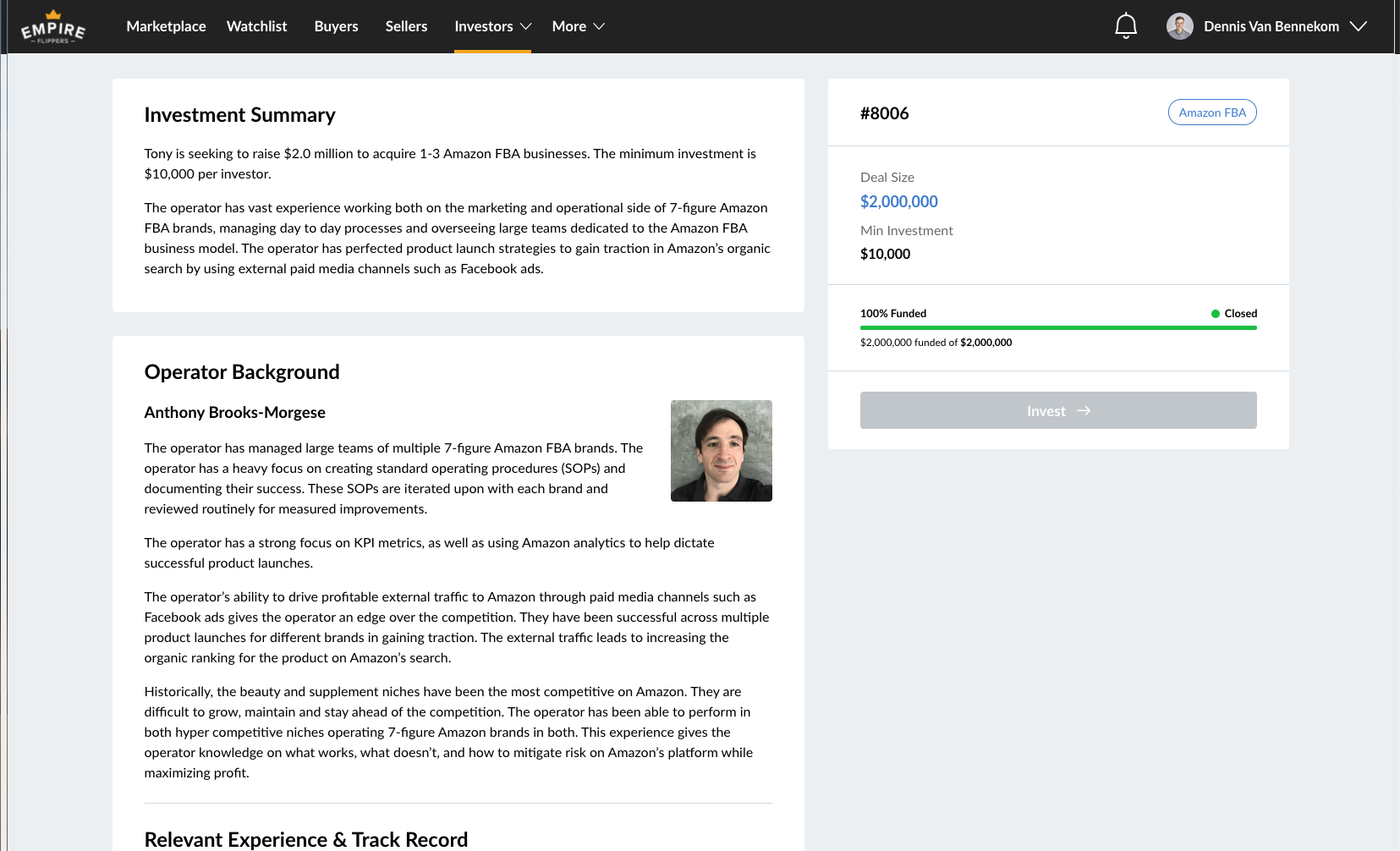Click the Closed status label

pyautogui.click(x=1240, y=313)
